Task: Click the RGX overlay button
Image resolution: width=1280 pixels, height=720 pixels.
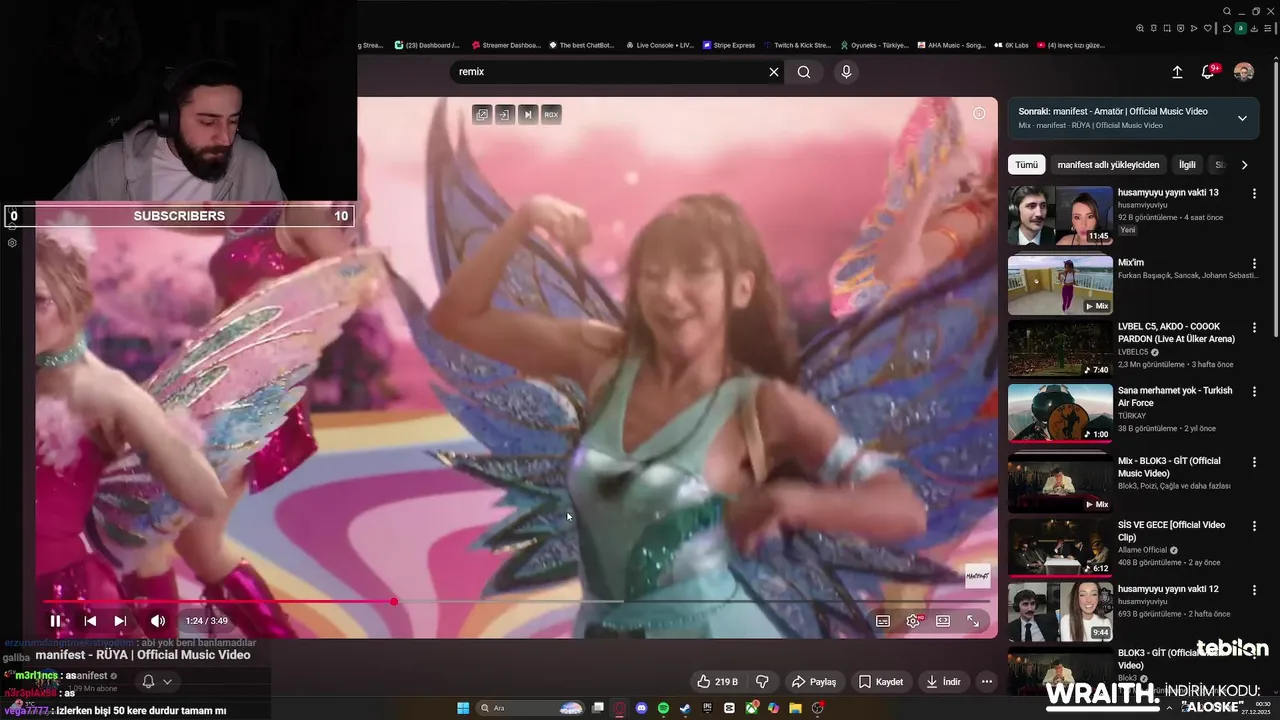Action: (x=551, y=115)
